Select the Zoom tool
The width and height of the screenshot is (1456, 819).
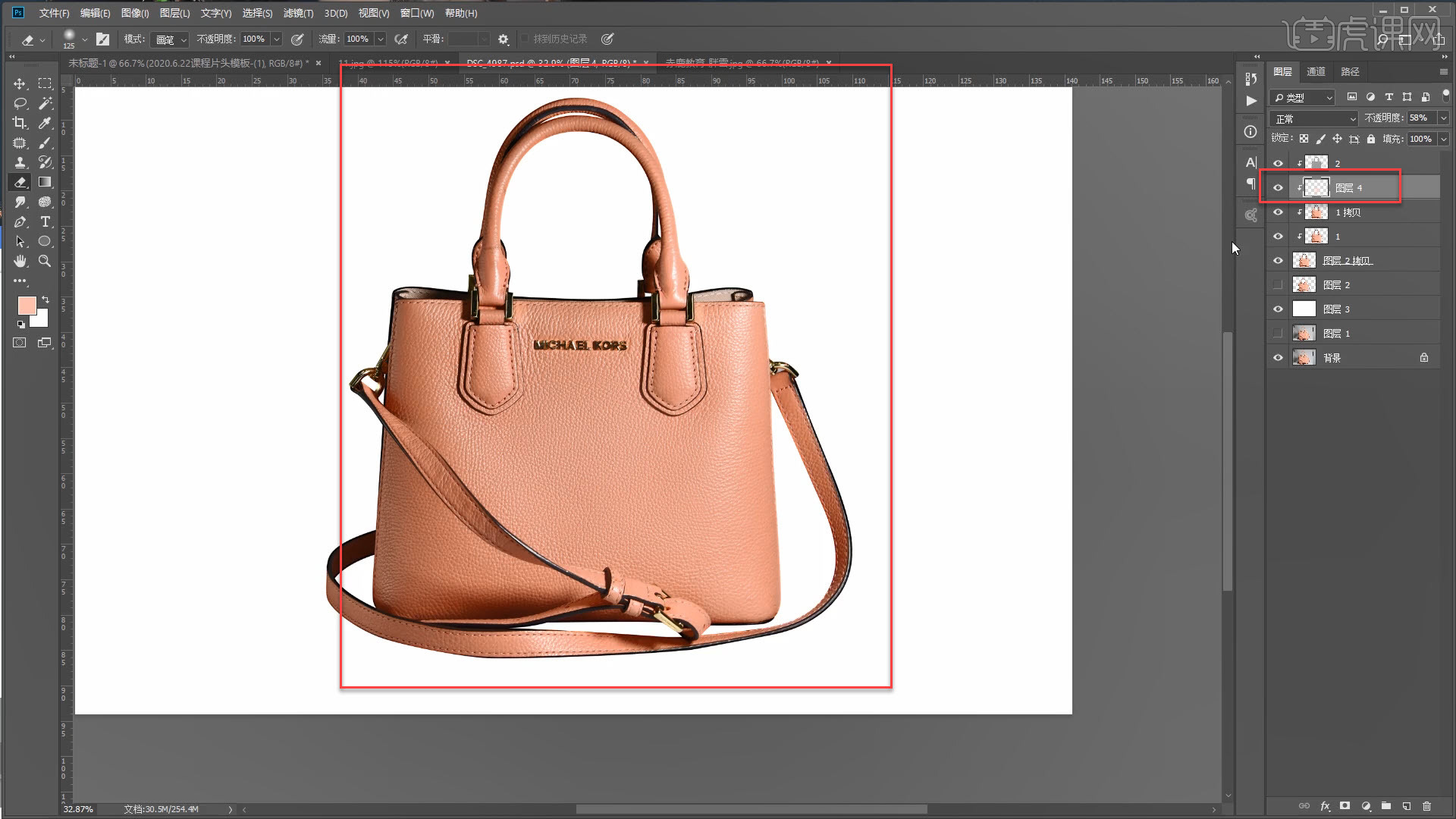click(x=45, y=261)
